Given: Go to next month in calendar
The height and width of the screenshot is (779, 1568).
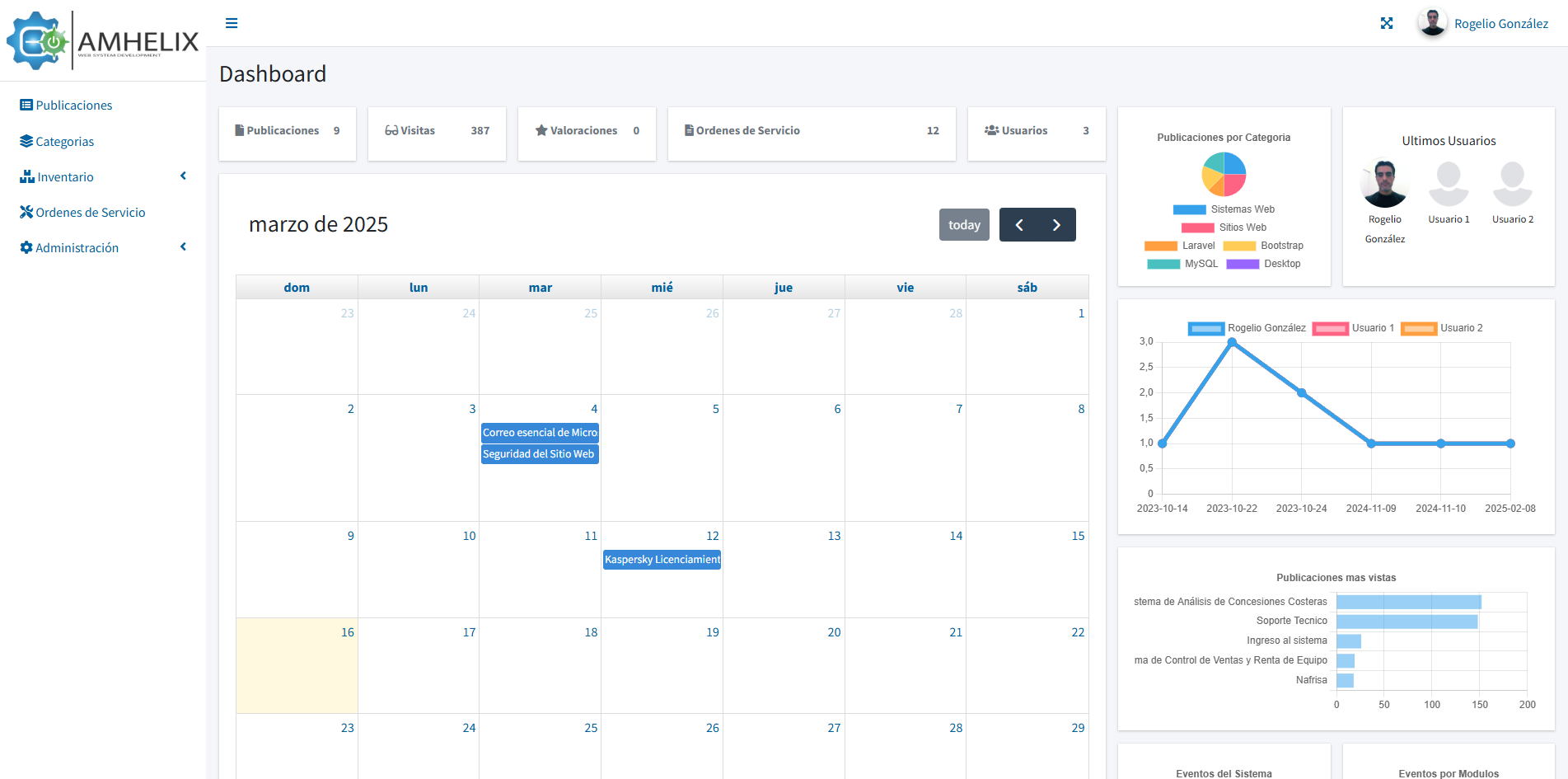Looking at the screenshot, I should [x=1056, y=225].
